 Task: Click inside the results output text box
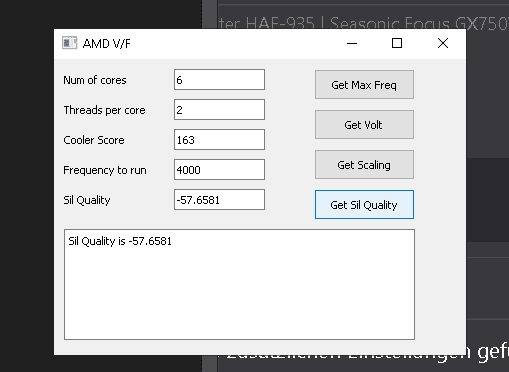coord(239,284)
